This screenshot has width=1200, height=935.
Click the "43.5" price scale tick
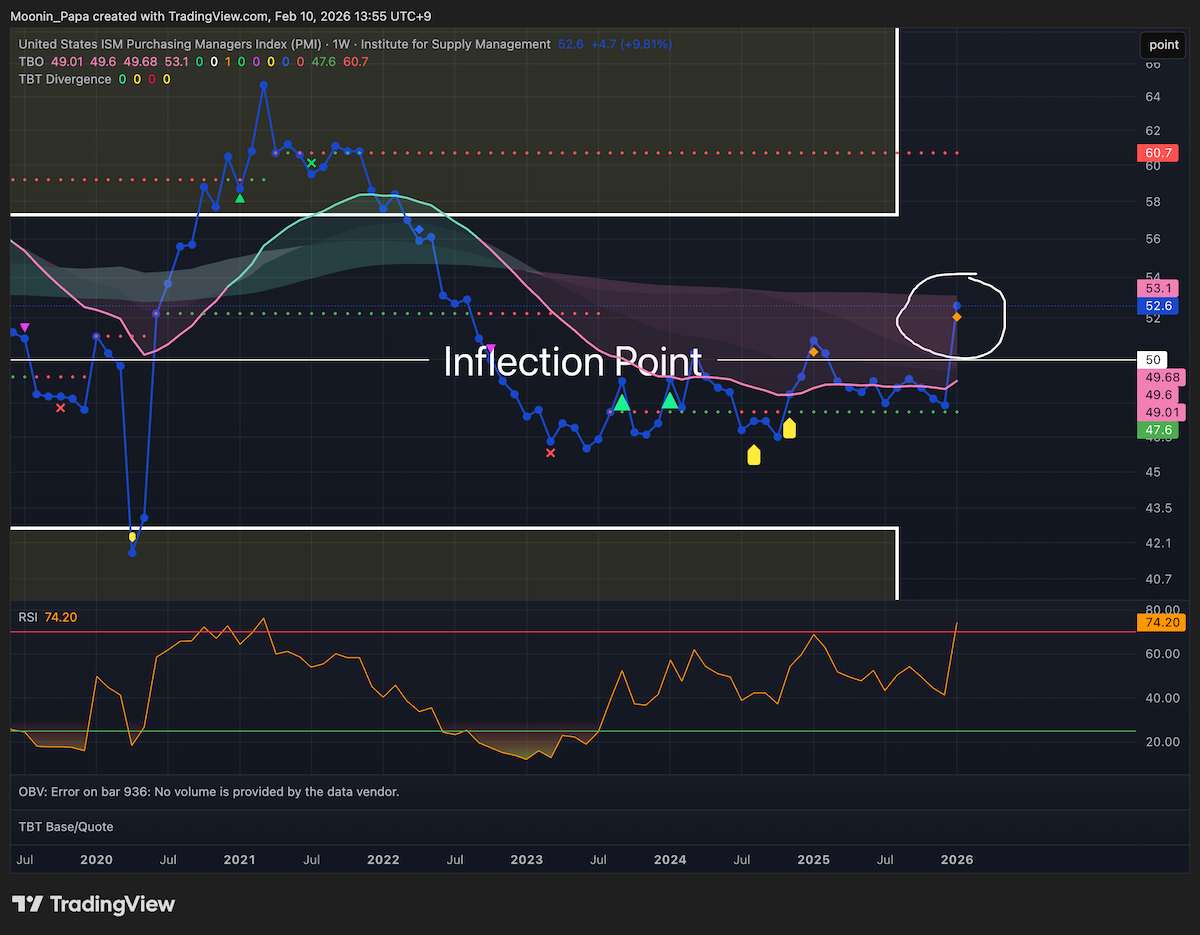pos(1158,508)
